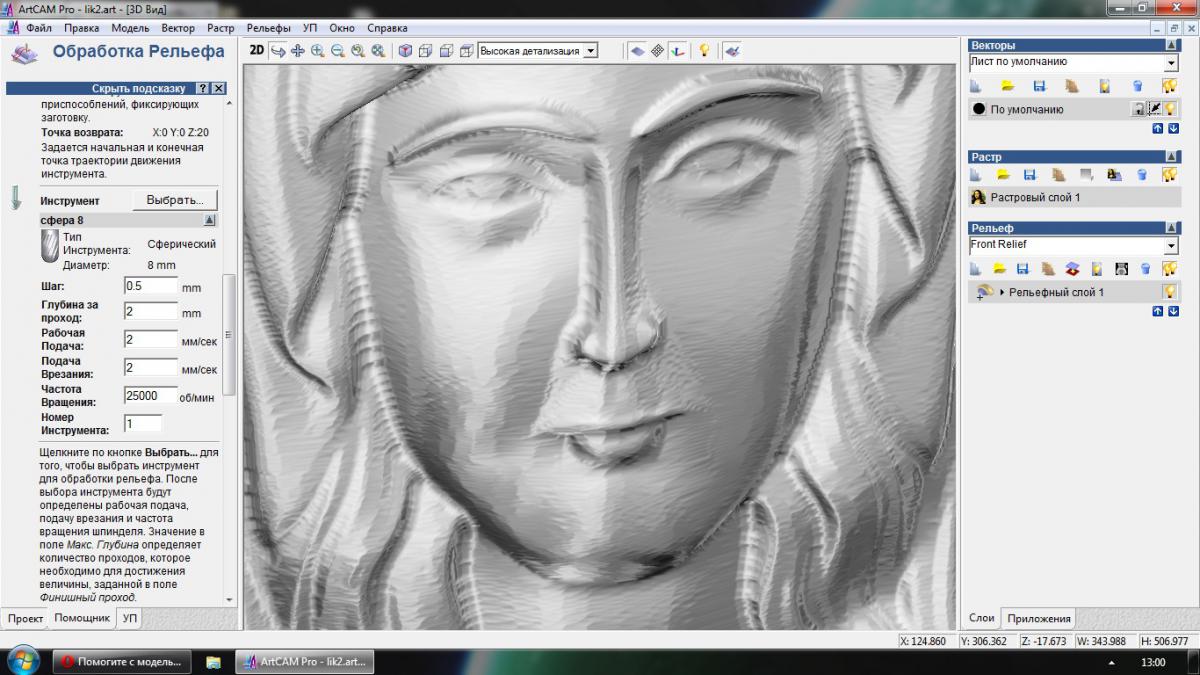Toggle the lock on 'По умолчанию' layer
The width and height of the screenshot is (1200, 675).
point(1138,109)
